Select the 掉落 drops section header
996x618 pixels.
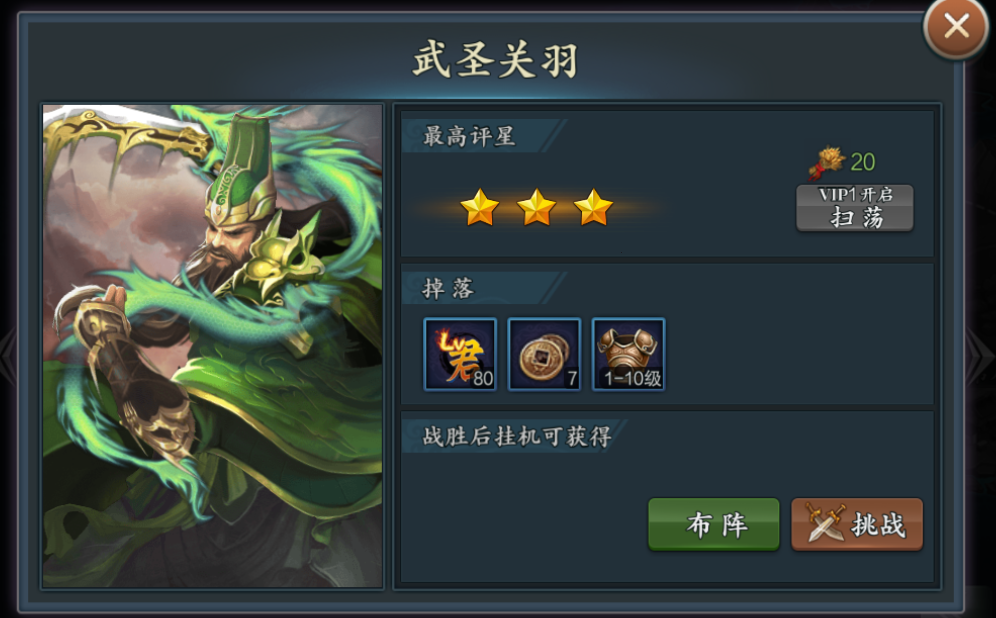[448, 289]
